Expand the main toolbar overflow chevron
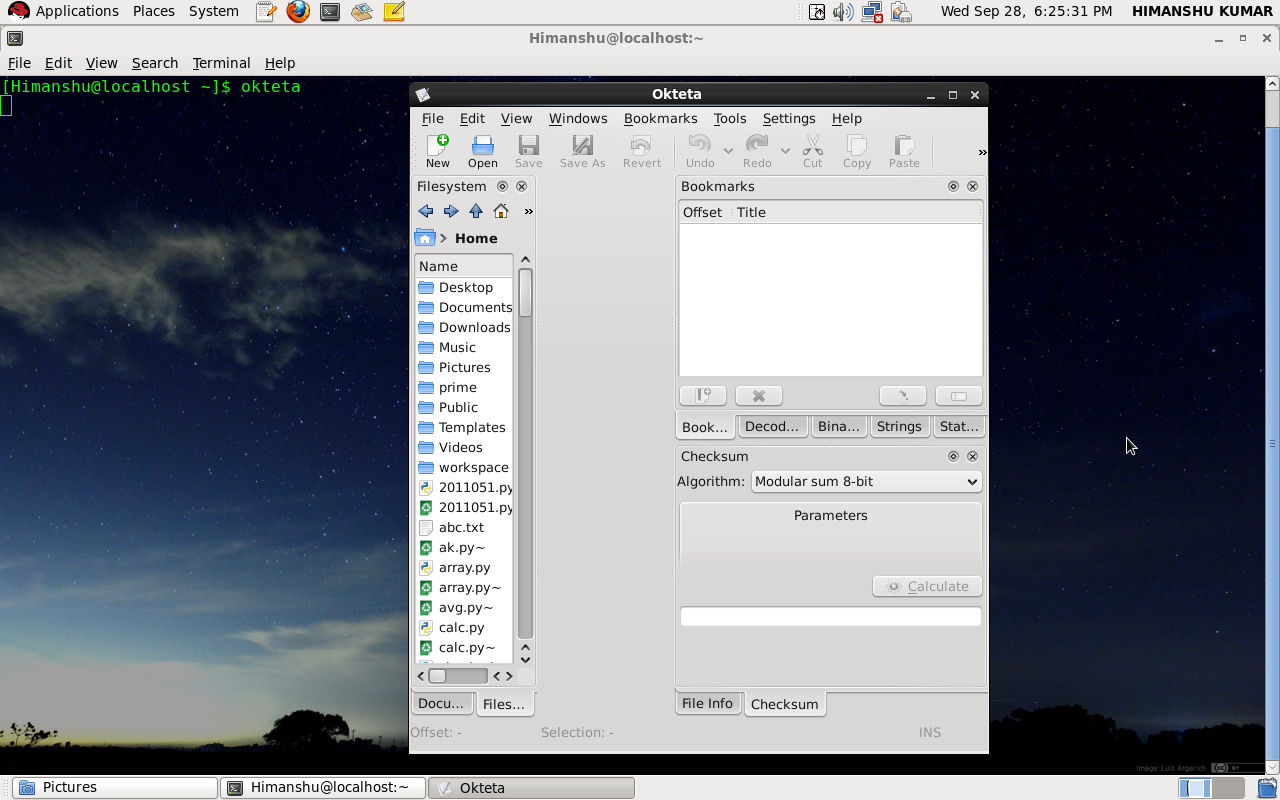This screenshot has height=800, width=1280. (x=982, y=152)
